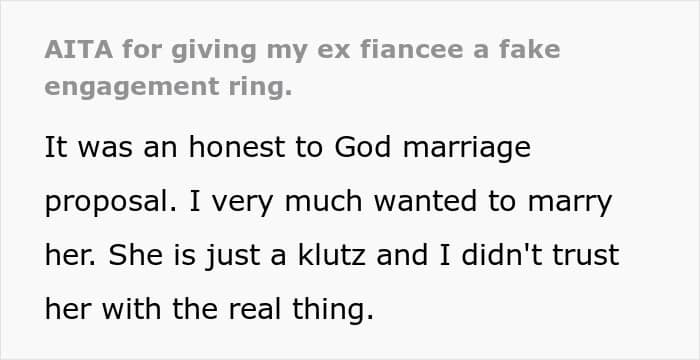Click the word "just" before "a klutz"
Viewport: 700px width, 360px height.
pyautogui.click(x=232, y=257)
